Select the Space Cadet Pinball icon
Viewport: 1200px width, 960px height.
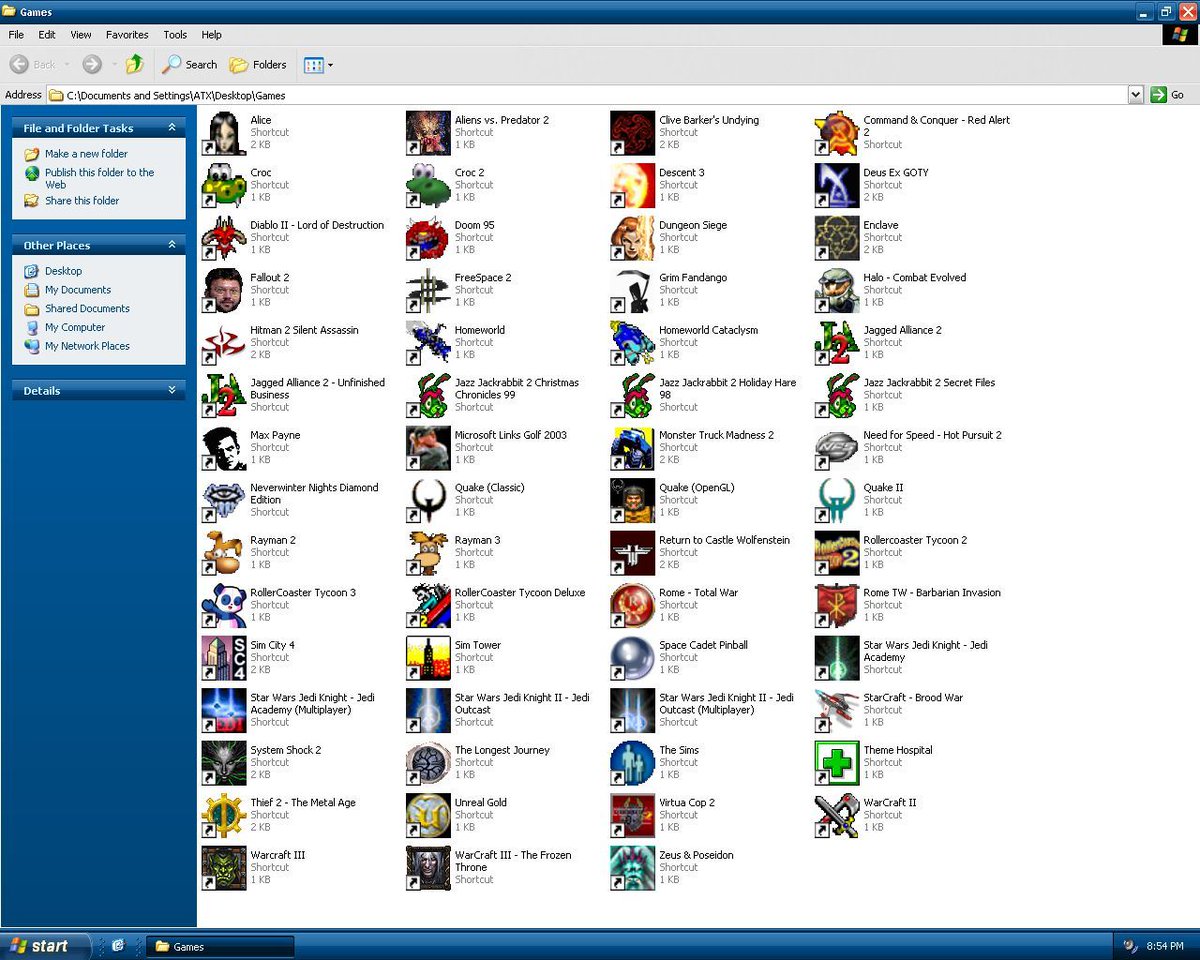[x=633, y=658]
